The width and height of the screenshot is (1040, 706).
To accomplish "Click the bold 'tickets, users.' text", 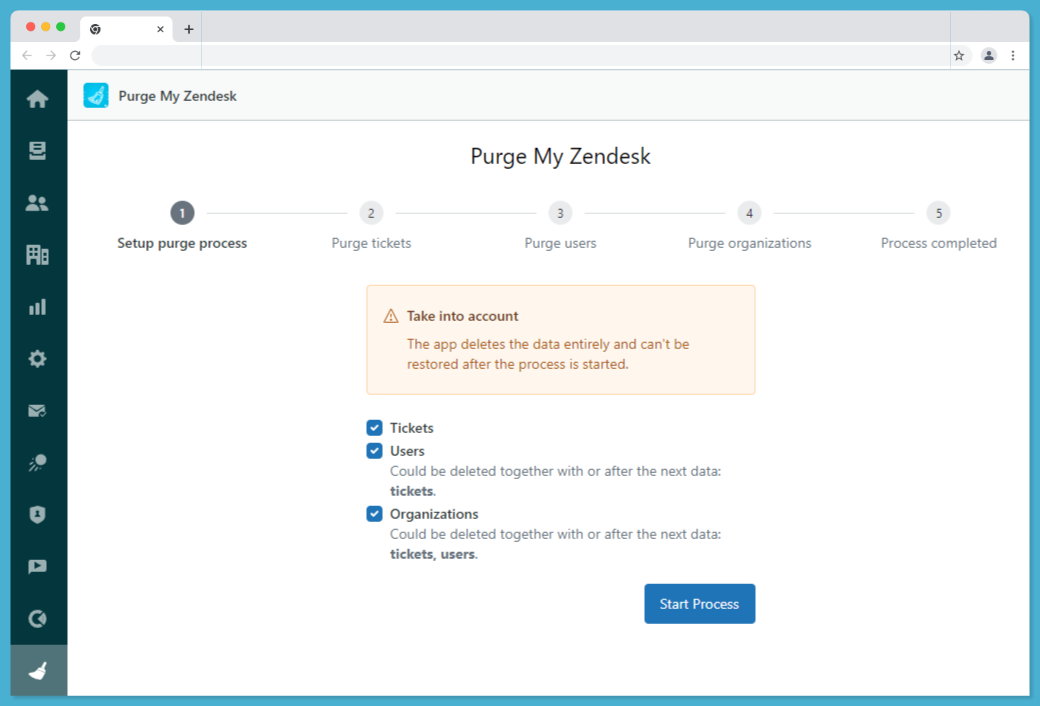I will (x=433, y=554).
